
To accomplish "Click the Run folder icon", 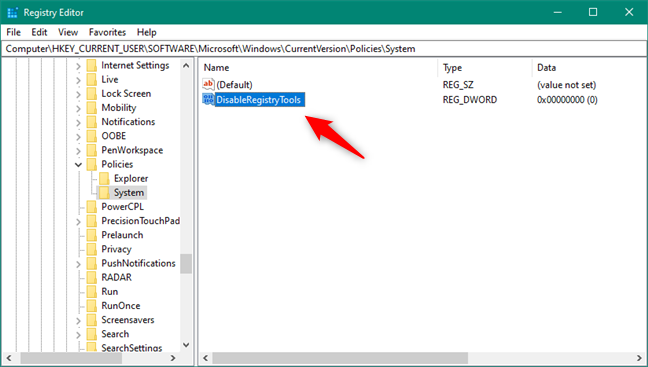I will 92,292.
